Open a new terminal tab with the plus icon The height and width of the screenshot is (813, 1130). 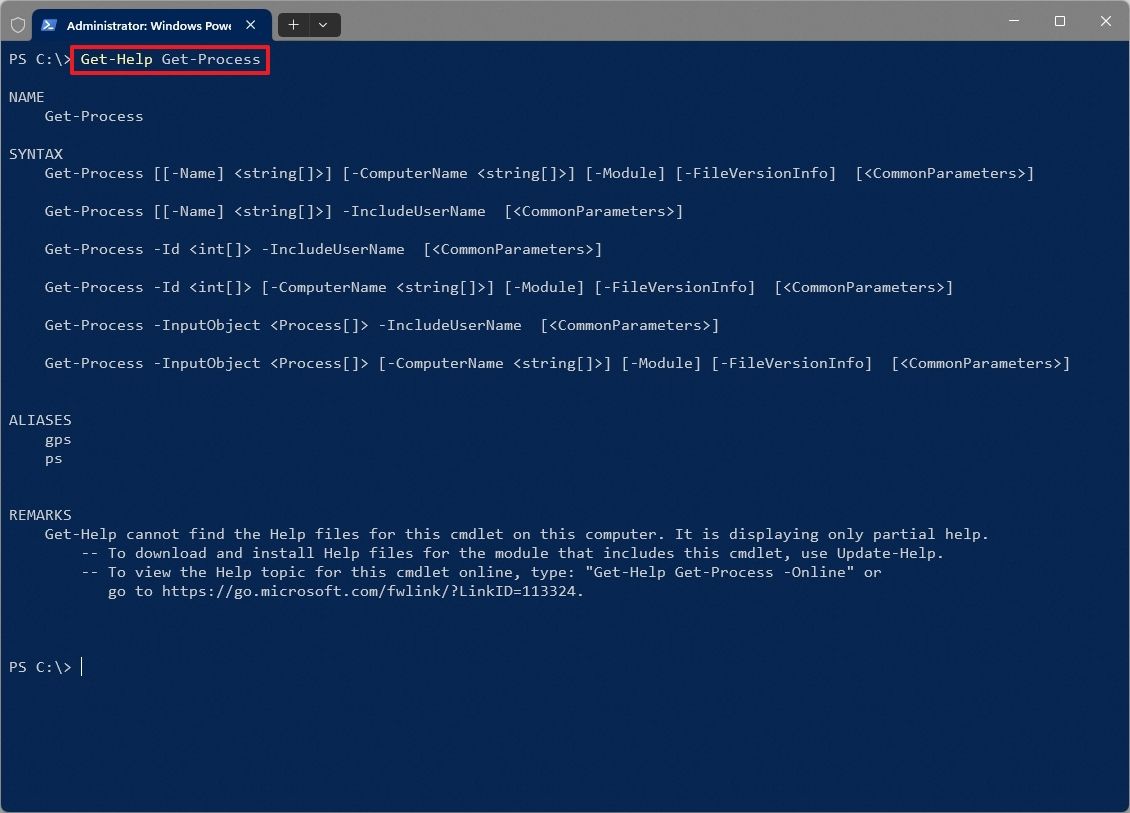(x=293, y=24)
